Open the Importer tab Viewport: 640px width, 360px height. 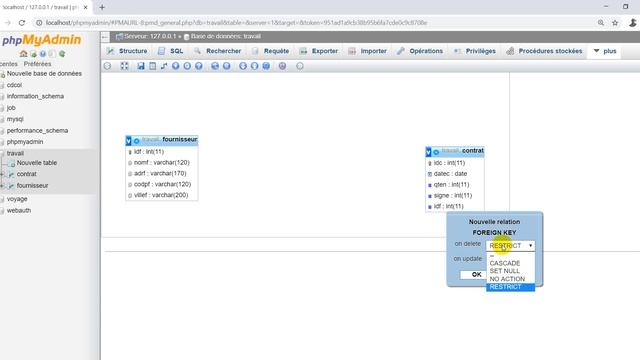click(367, 51)
